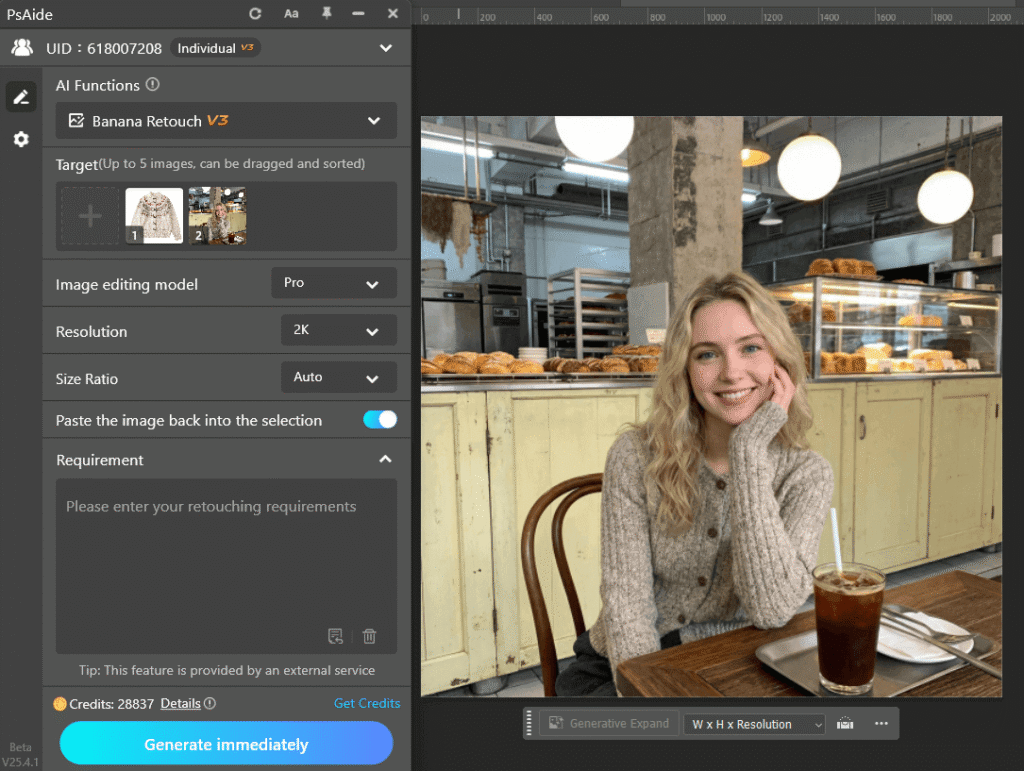Viewport: 1024px width, 771px height.
Task: Disable Paste the image back into the selection
Action: pos(378,420)
